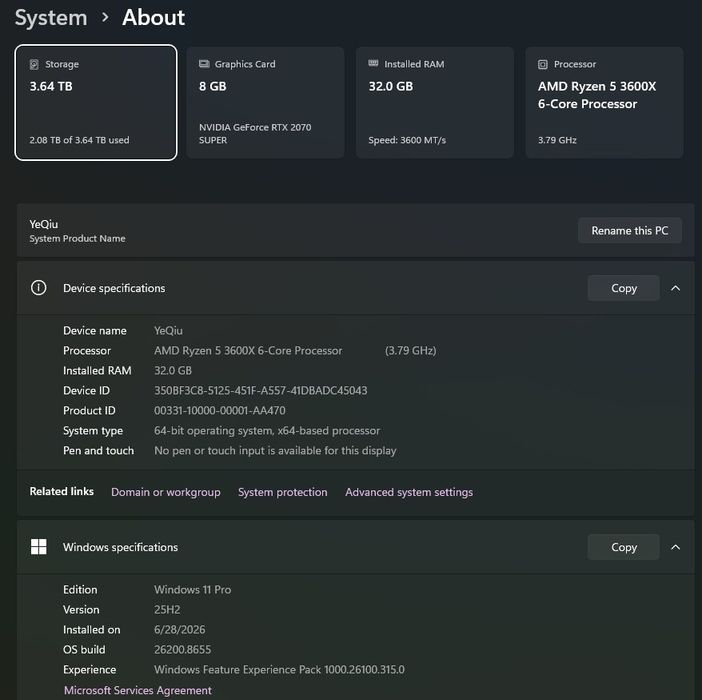Click the About breadcrumb title
Viewport: 702px width, 700px height.
coord(154,18)
